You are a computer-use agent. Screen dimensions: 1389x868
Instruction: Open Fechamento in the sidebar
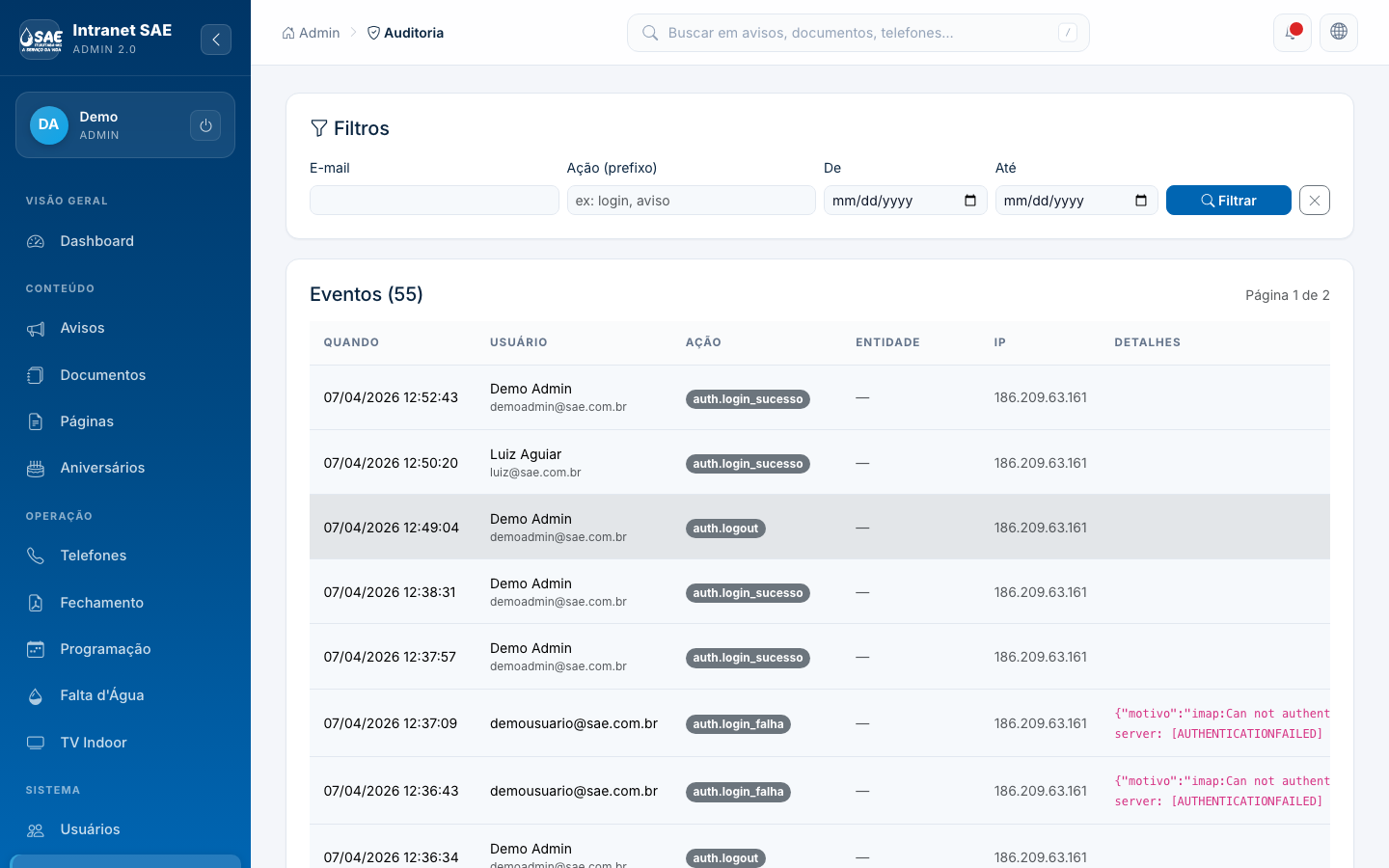point(125,603)
